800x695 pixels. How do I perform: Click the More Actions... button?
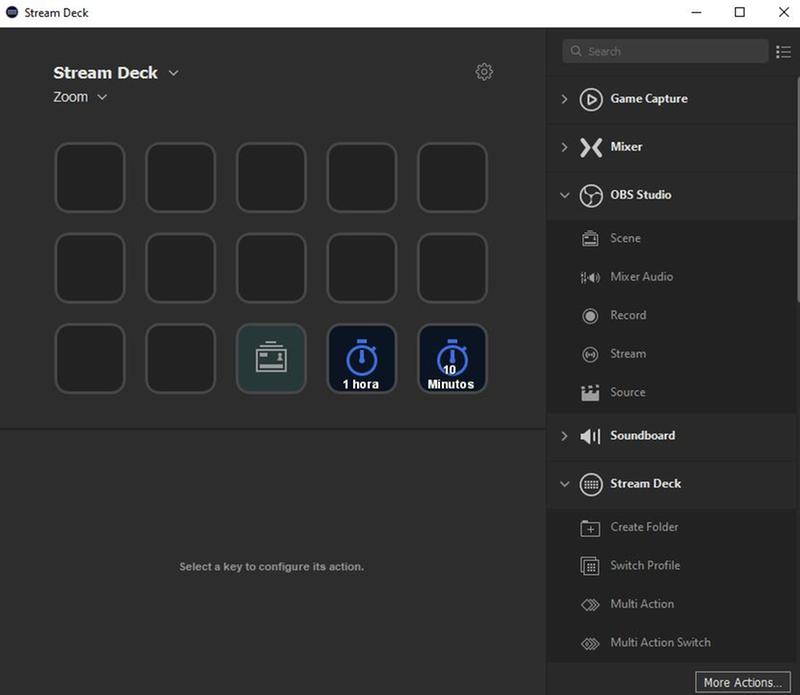point(740,682)
